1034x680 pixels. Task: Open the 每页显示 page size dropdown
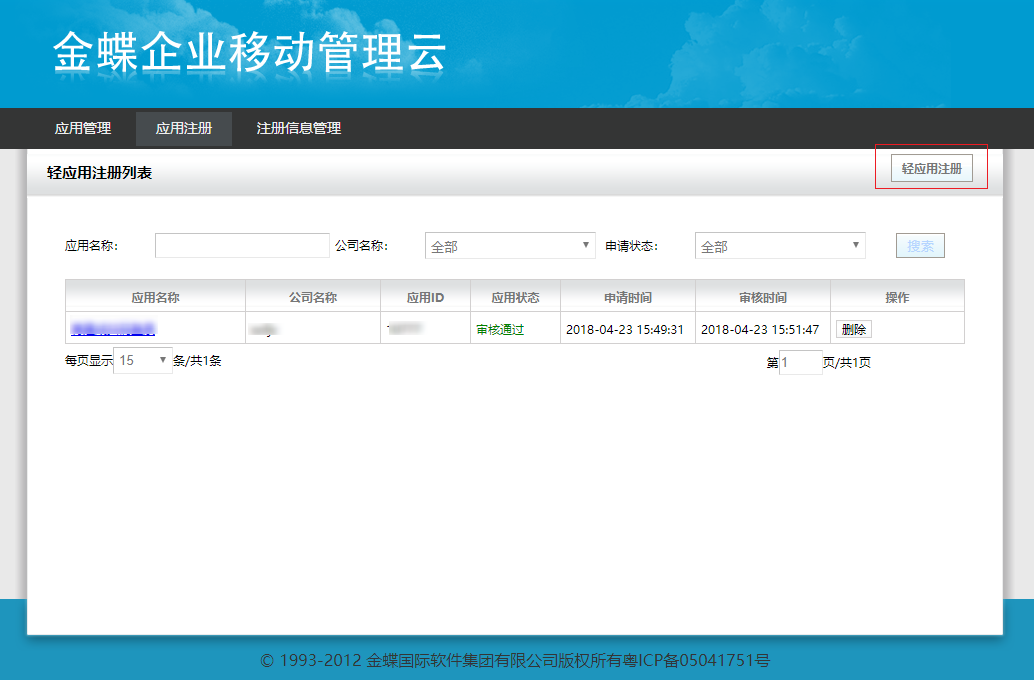[141, 360]
